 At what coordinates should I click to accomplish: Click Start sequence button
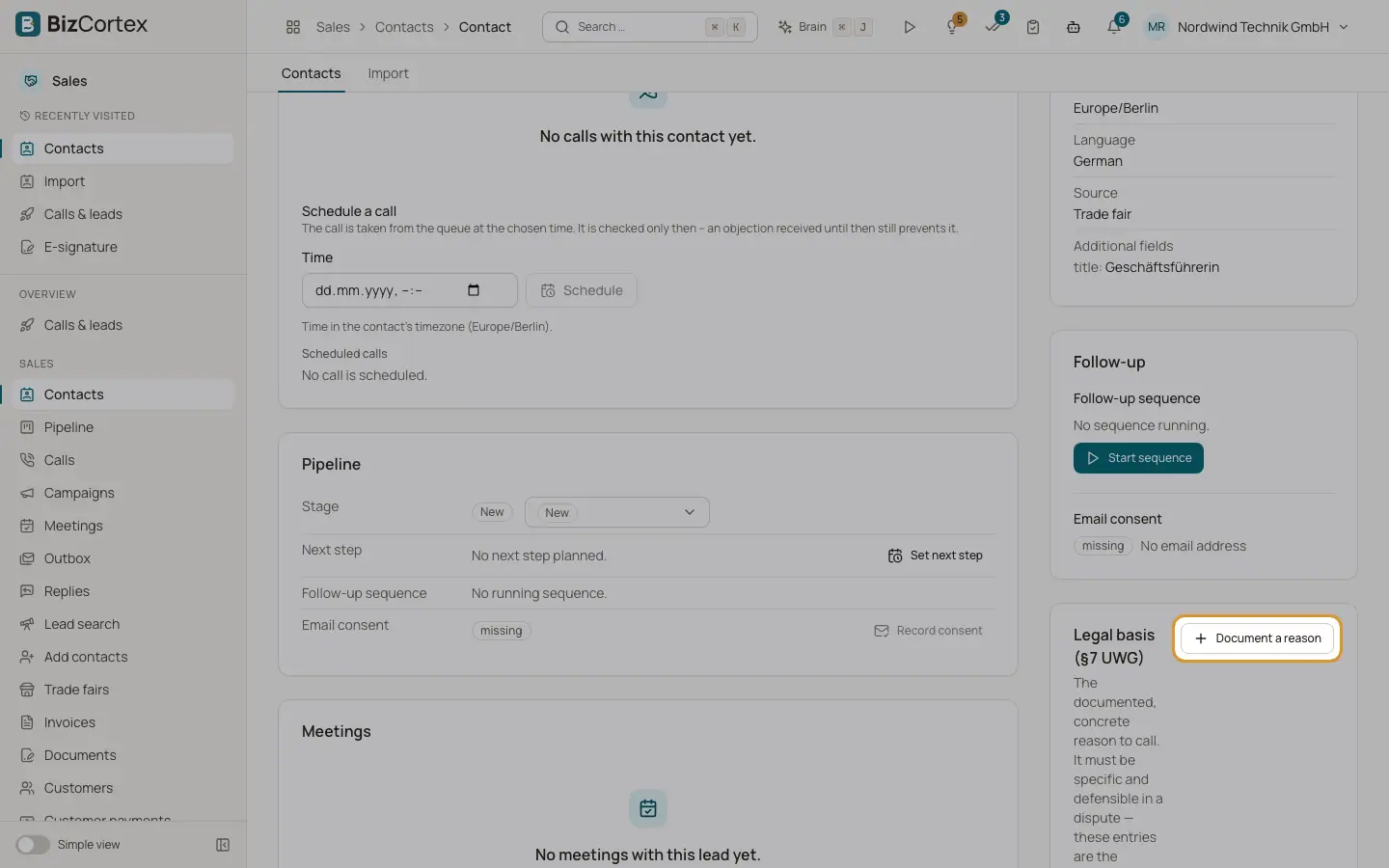pyautogui.click(x=1138, y=458)
